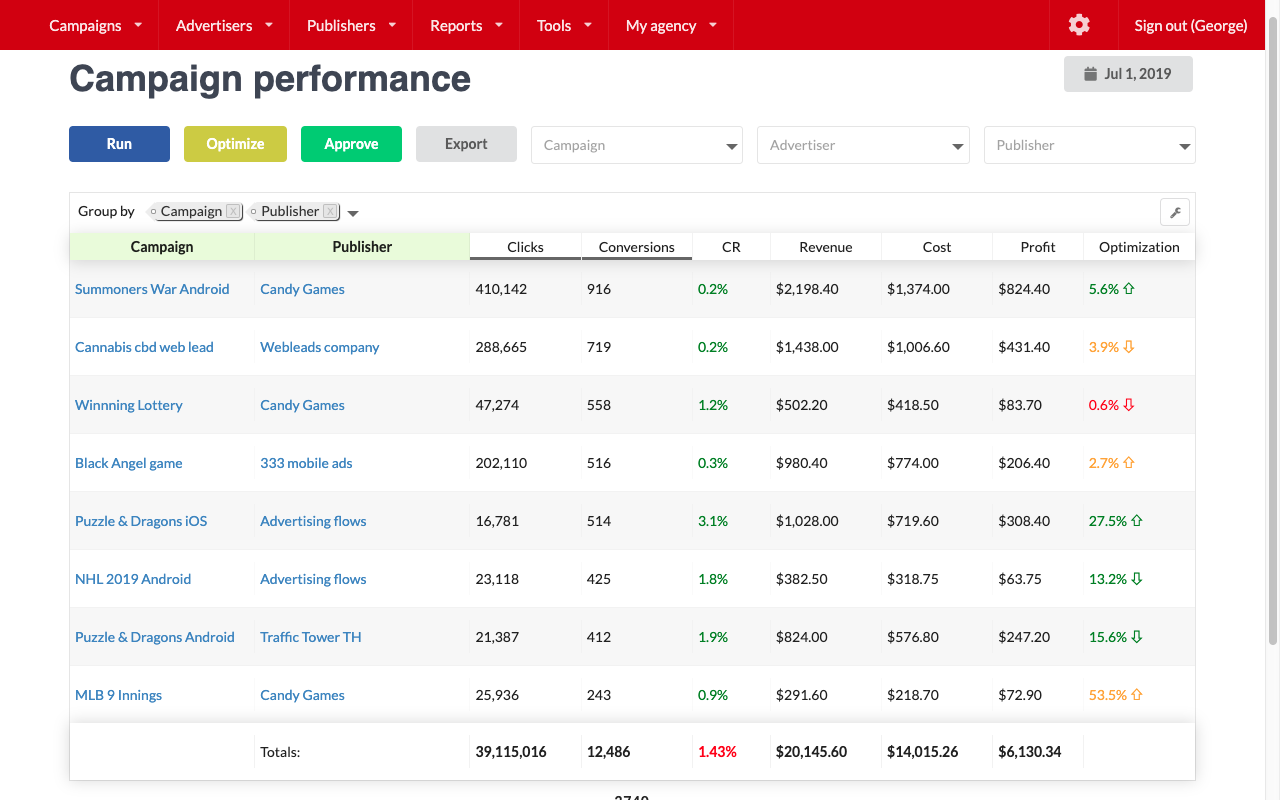
Task: Sort by the Revenue column header
Action: (x=826, y=247)
